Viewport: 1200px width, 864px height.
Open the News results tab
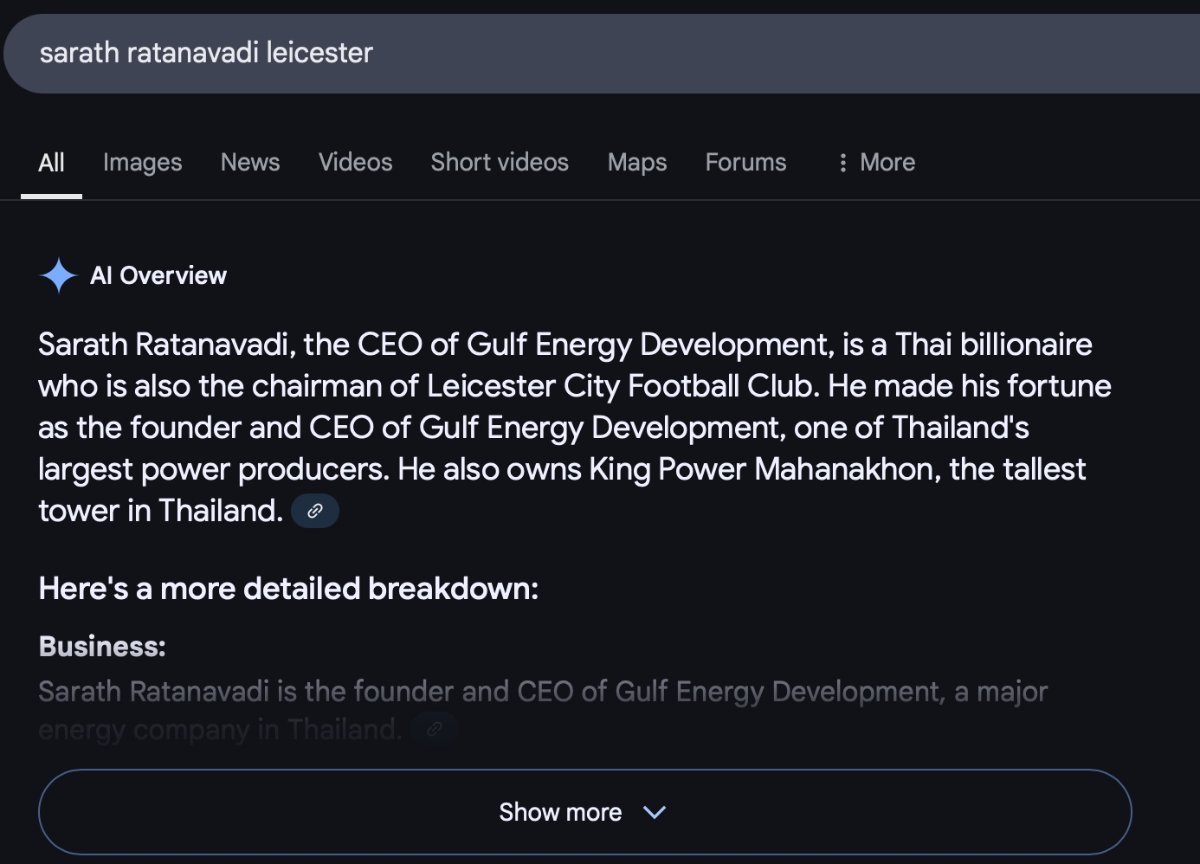coord(250,162)
